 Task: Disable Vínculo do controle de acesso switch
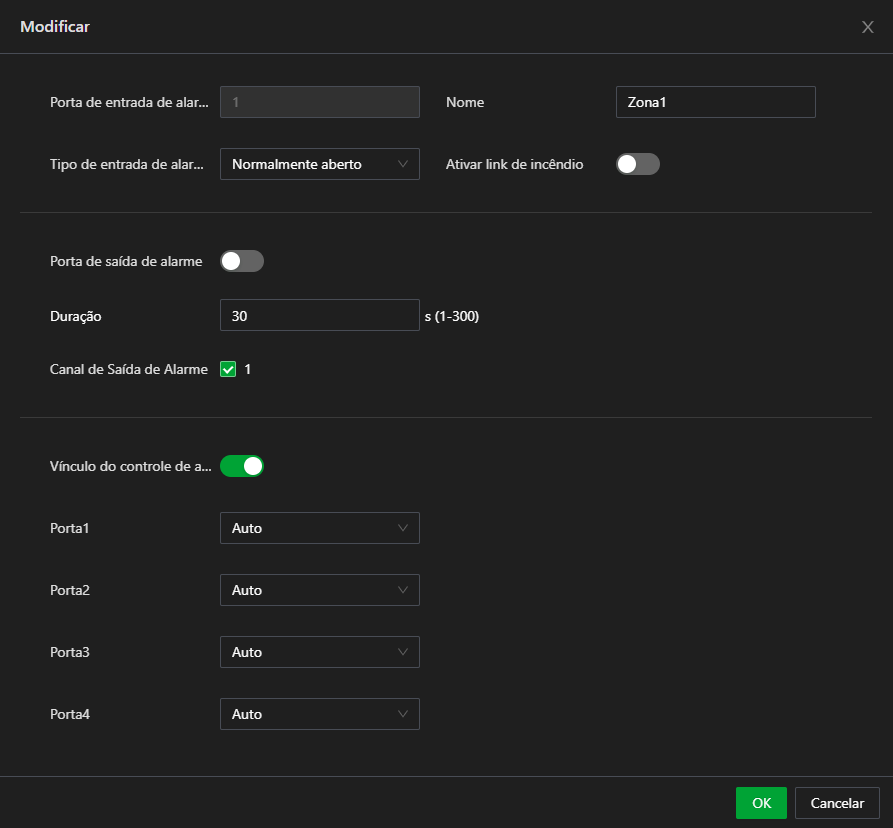pos(242,466)
